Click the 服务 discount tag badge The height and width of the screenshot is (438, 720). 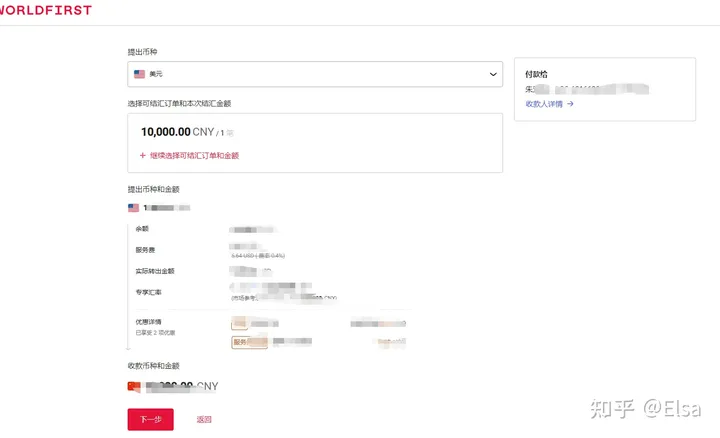[249, 342]
